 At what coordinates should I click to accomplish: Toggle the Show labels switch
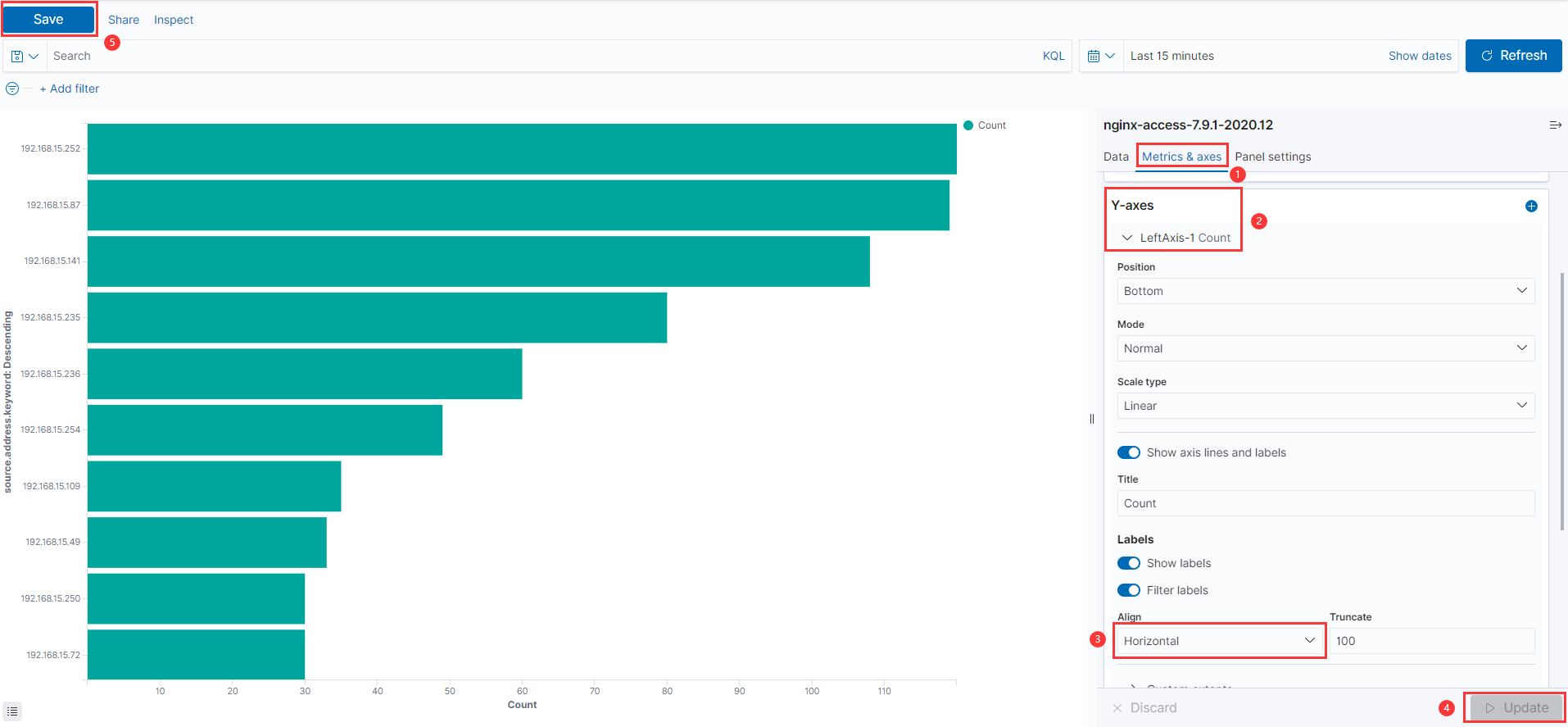tap(1129, 563)
